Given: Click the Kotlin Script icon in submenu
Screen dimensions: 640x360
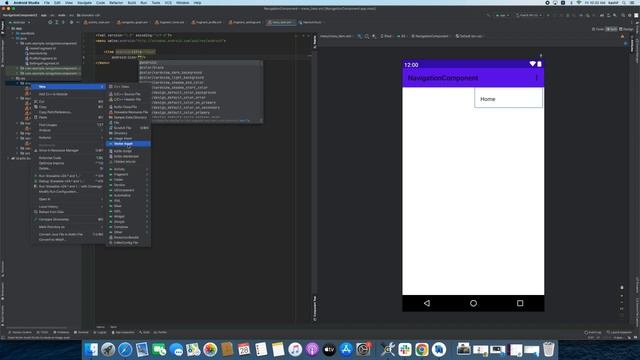Looking at the screenshot, I should pos(111,151).
